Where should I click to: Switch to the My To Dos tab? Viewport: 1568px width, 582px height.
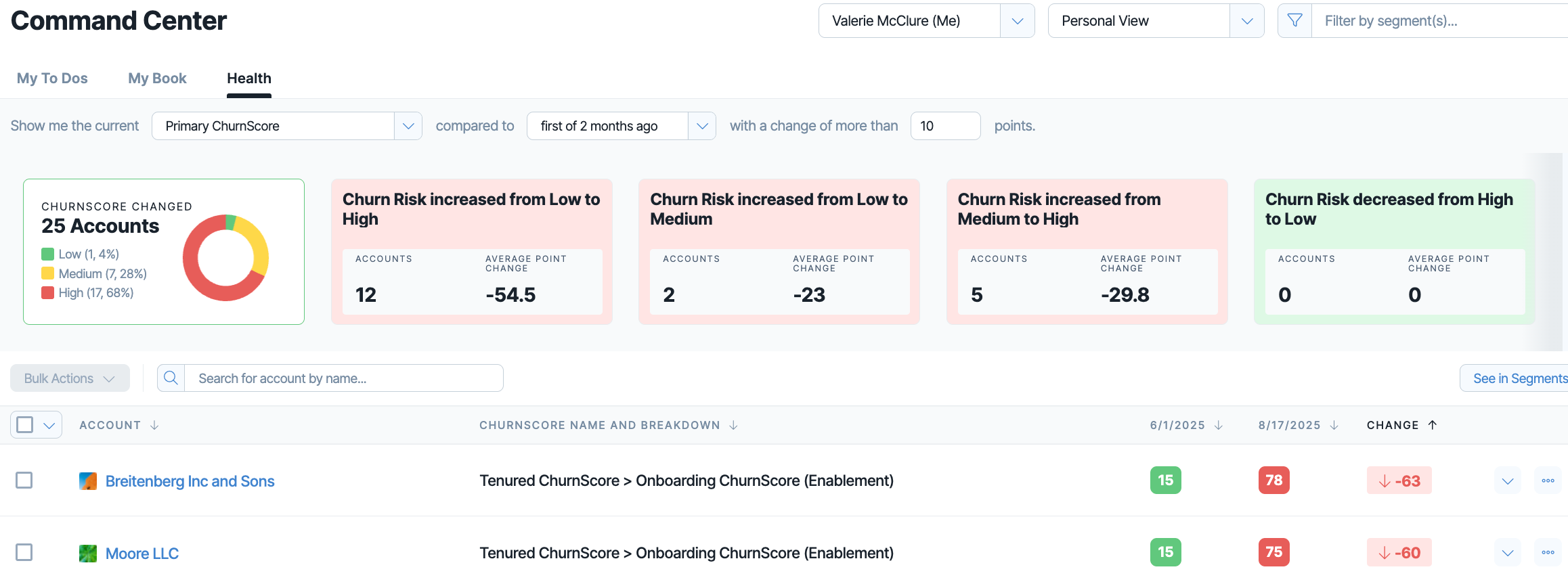(x=52, y=79)
